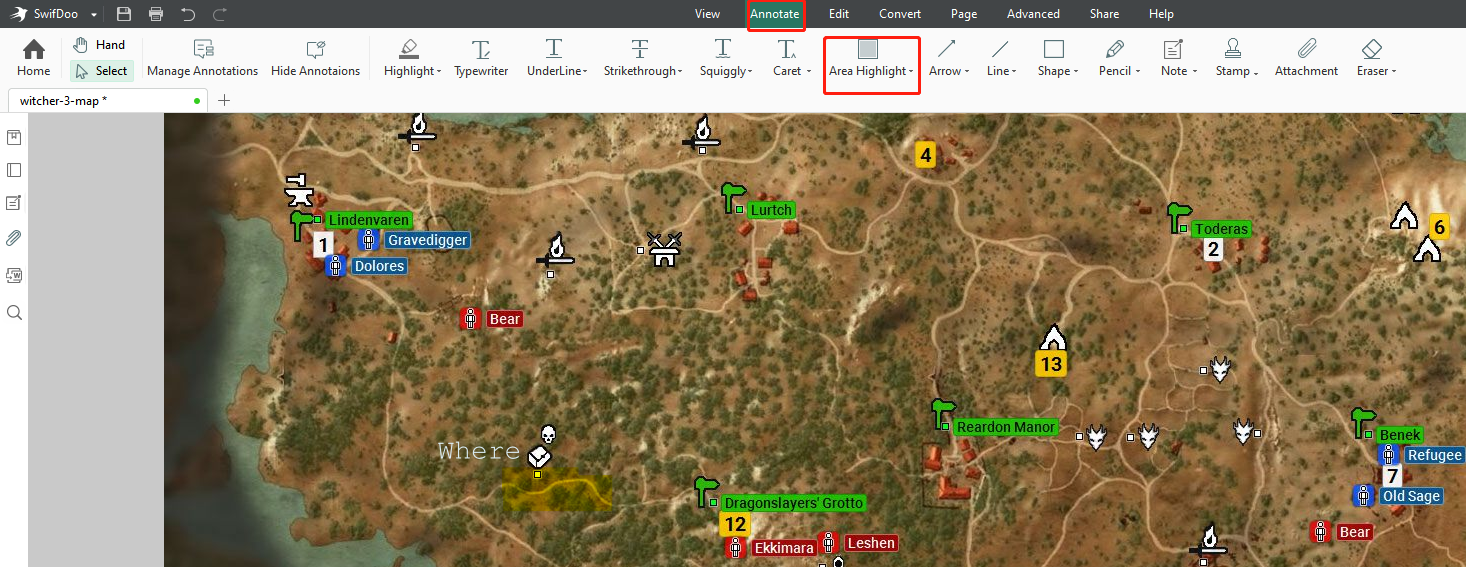Click Hide Annotations tool
Viewport: 1466px width, 567px height.
pos(316,58)
